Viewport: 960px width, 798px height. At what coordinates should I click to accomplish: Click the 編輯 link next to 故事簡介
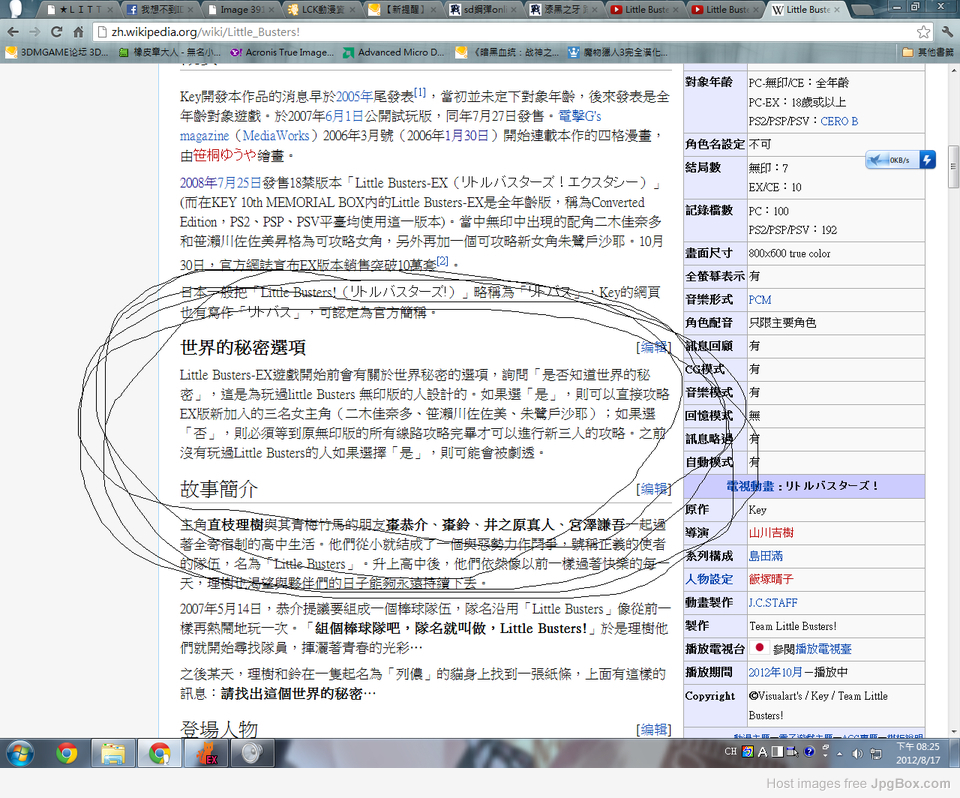pyautogui.click(x=654, y=489)
